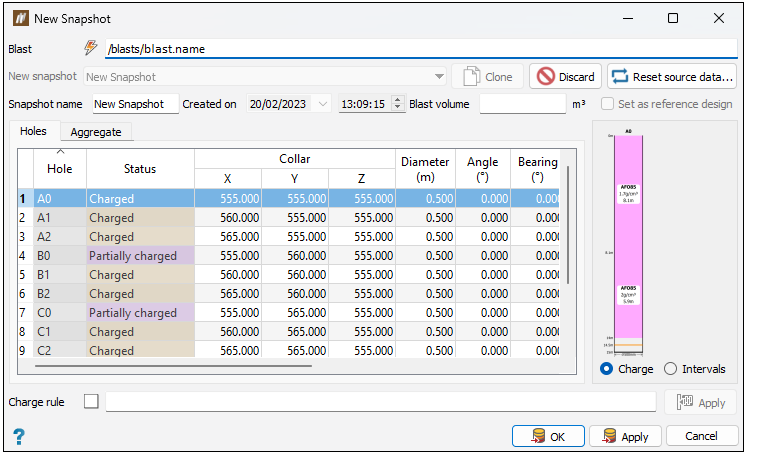Minimize the New Snapshot window
This screenshot has width=760, height=457.
click(628, 18)
